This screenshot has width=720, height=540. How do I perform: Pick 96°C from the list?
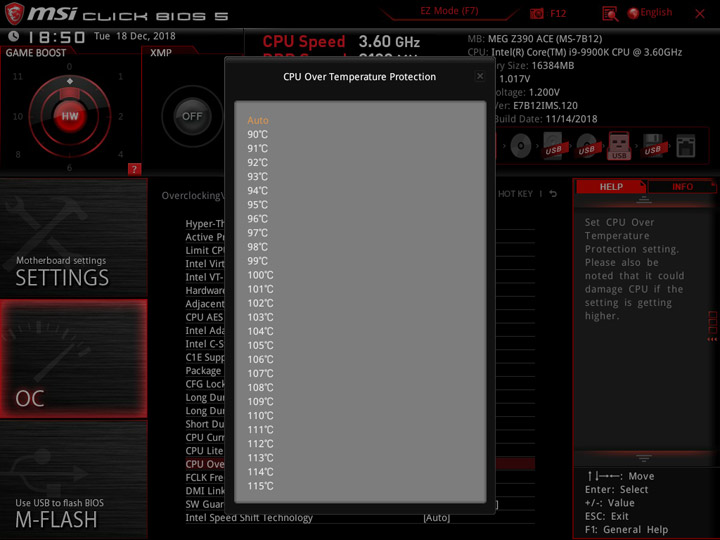[258, 219]
